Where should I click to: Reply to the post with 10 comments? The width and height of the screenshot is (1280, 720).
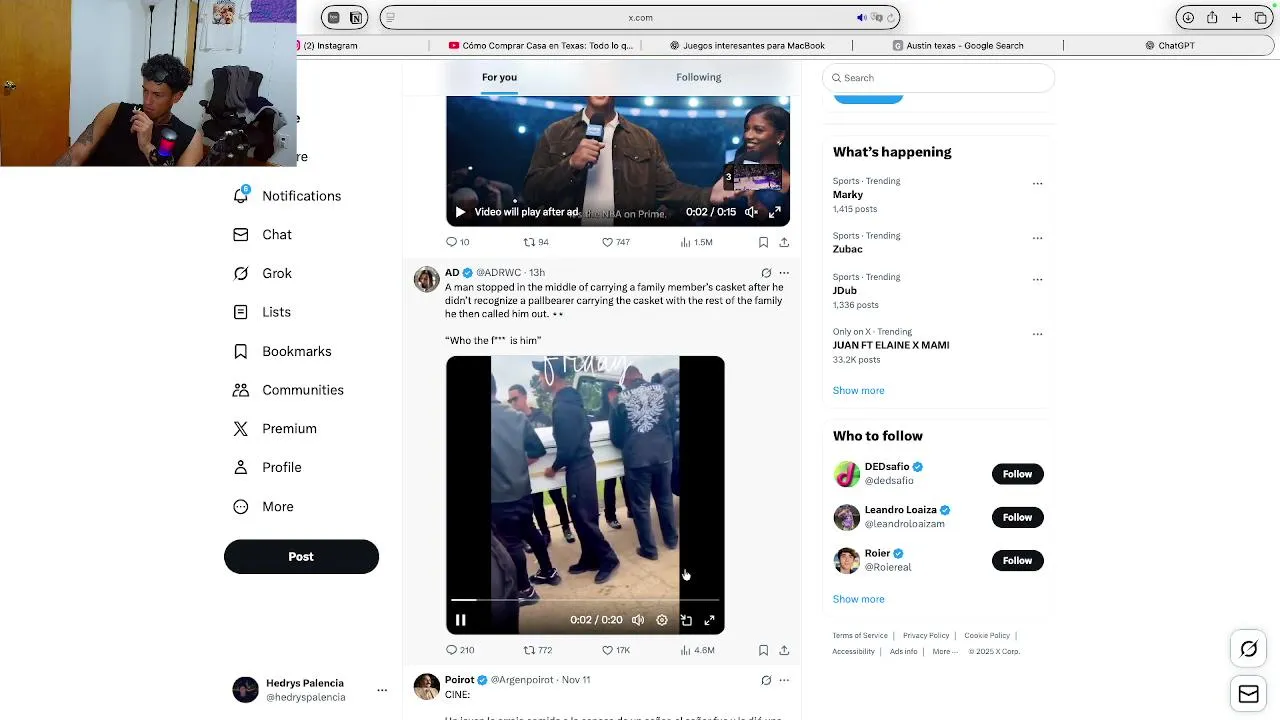click(x=458, y=242)
